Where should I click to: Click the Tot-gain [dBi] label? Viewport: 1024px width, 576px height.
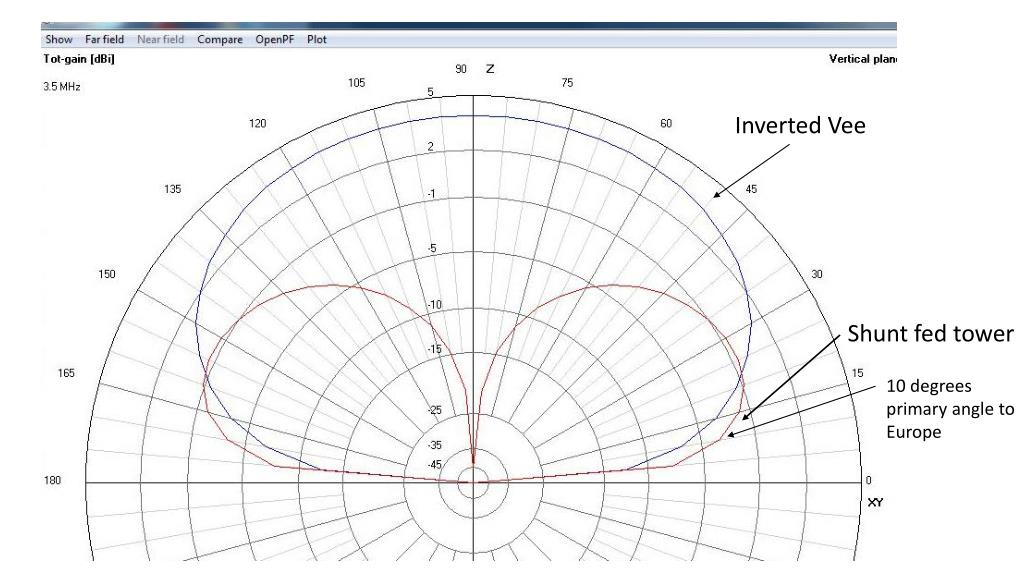tap(79, 59)
